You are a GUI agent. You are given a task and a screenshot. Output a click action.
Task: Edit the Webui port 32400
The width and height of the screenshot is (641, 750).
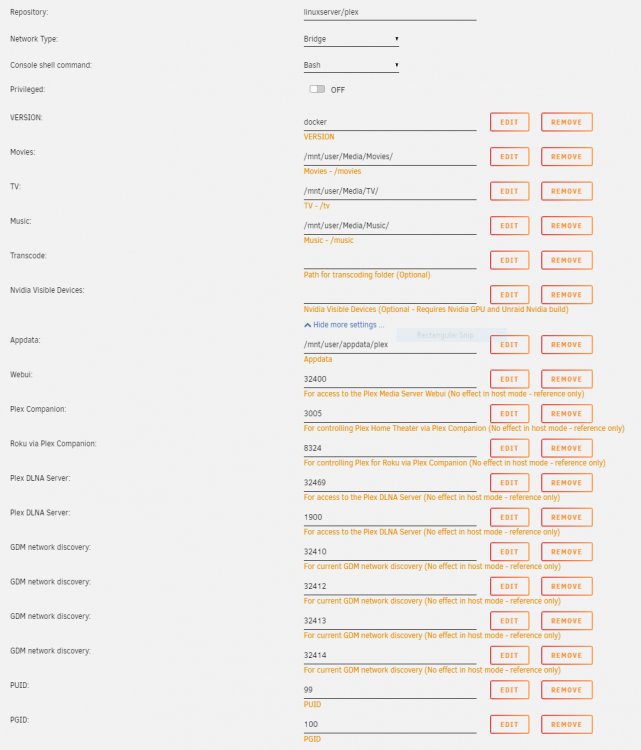[x=509, y=379]
